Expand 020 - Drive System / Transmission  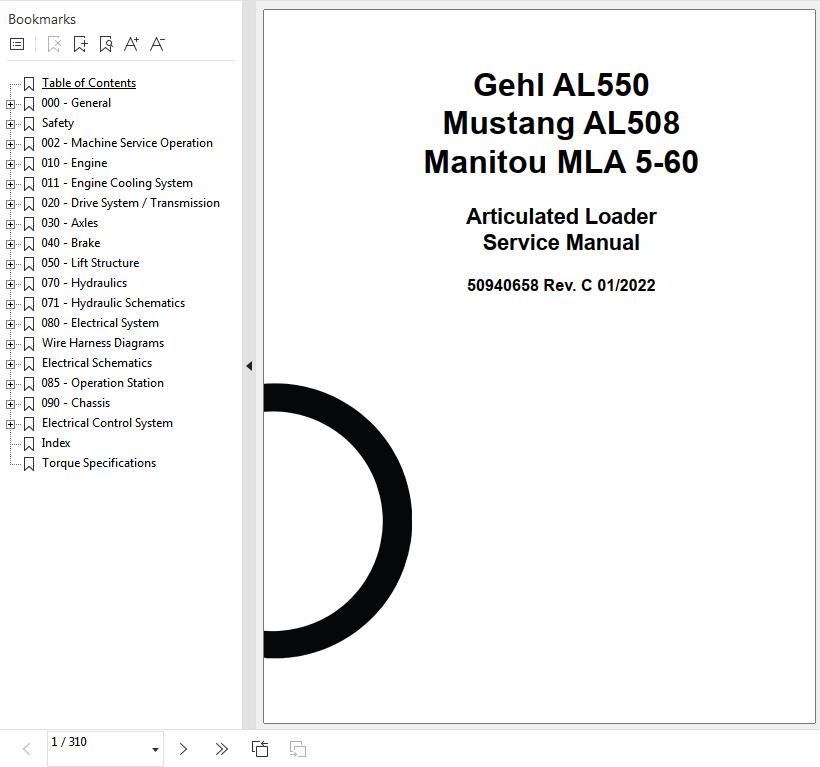click(x=10, y=204)
